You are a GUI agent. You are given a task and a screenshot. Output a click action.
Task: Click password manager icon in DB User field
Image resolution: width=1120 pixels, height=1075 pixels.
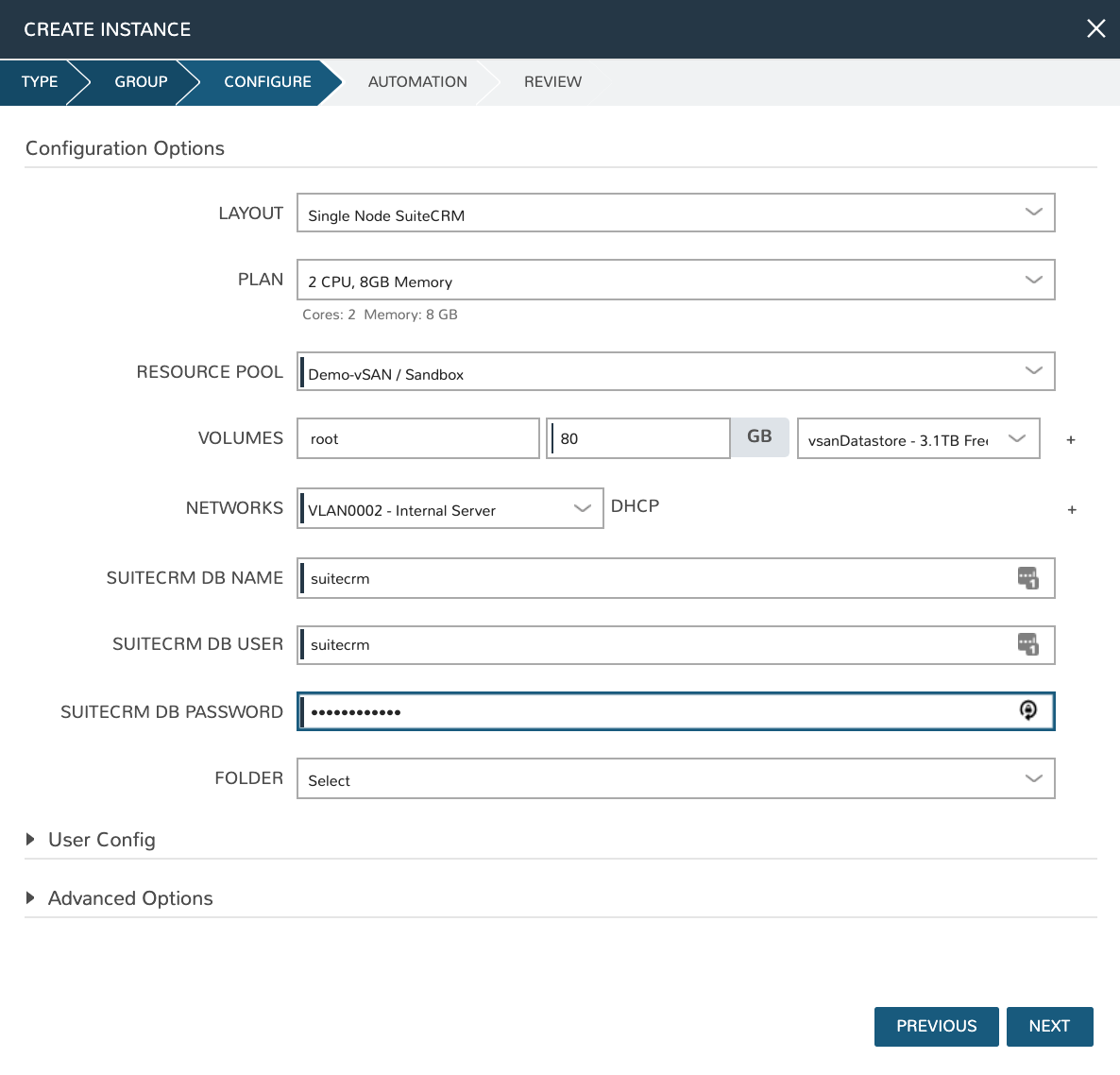[x=1027, y=644]
